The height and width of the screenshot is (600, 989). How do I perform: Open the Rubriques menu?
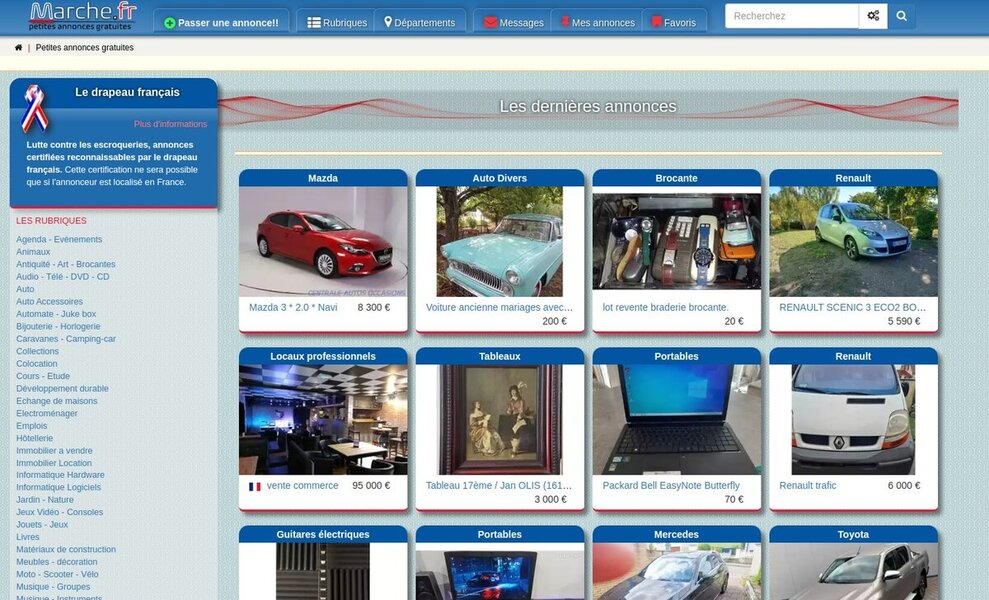[x=337, y=23]
